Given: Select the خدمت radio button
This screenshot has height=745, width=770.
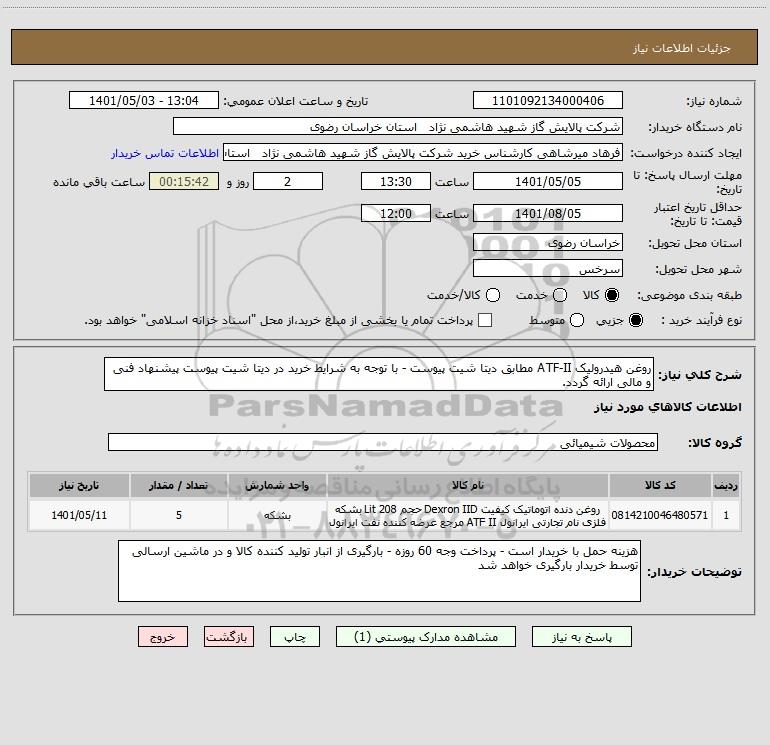Looking at the screenshot, I should (560, 295).
